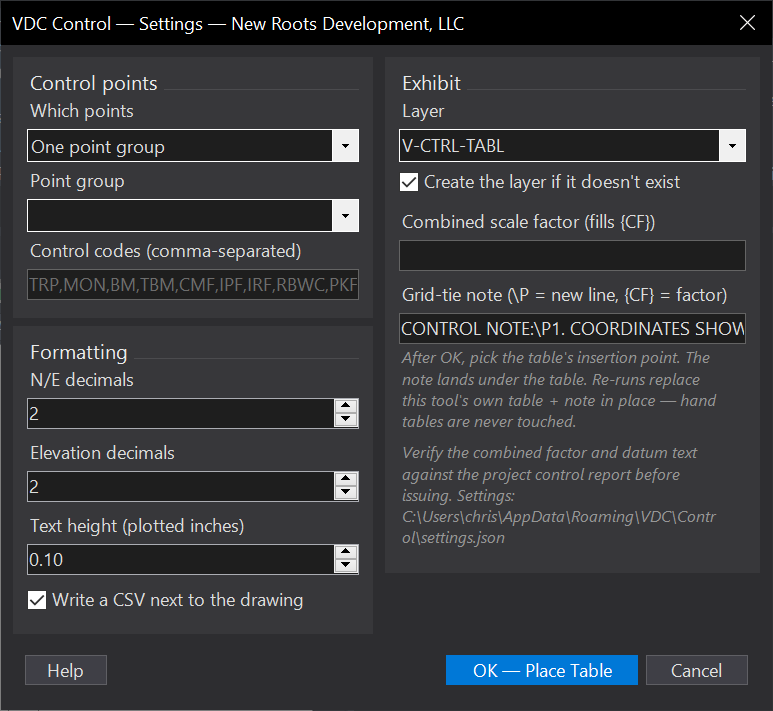Click the Exhibit section heading

coord(431,83)
